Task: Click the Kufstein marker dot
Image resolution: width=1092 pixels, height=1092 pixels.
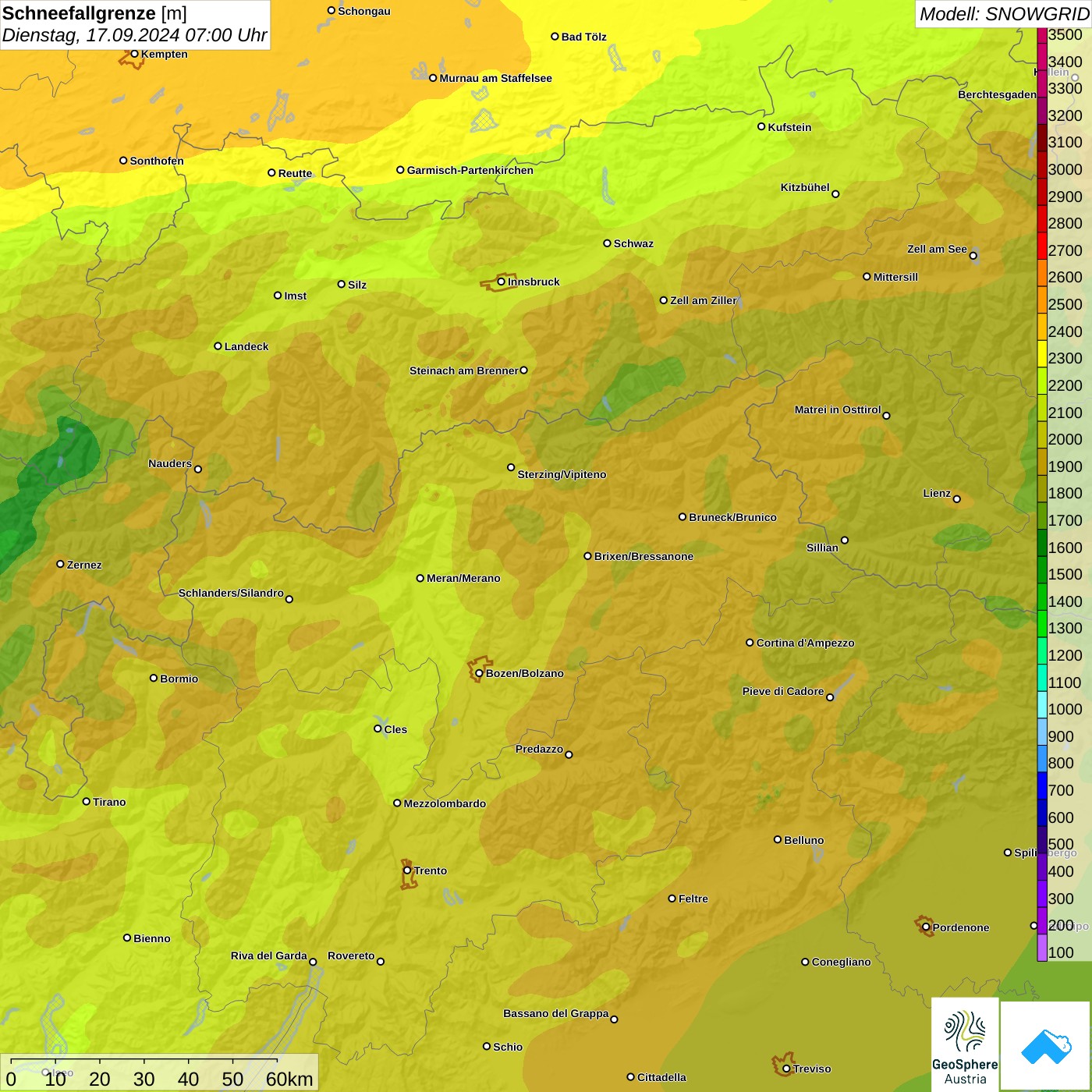Action: tap(761, 126)
